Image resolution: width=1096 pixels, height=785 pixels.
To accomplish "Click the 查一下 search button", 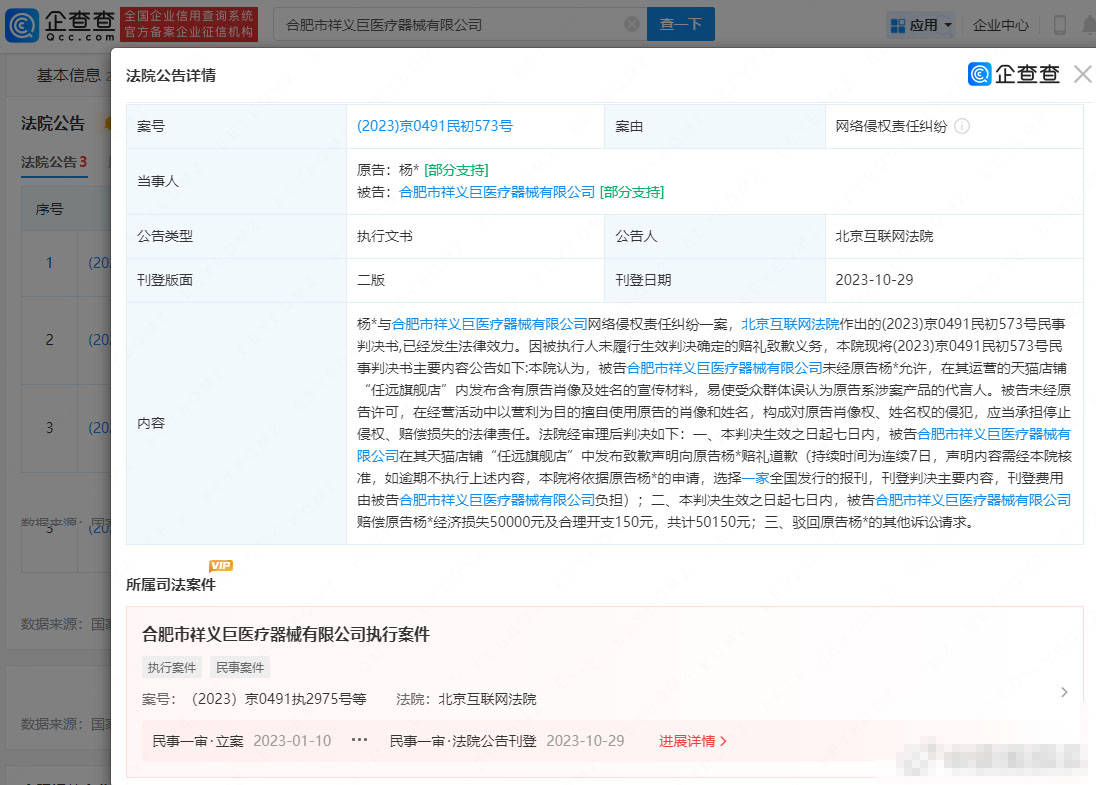I will (681, 24).
